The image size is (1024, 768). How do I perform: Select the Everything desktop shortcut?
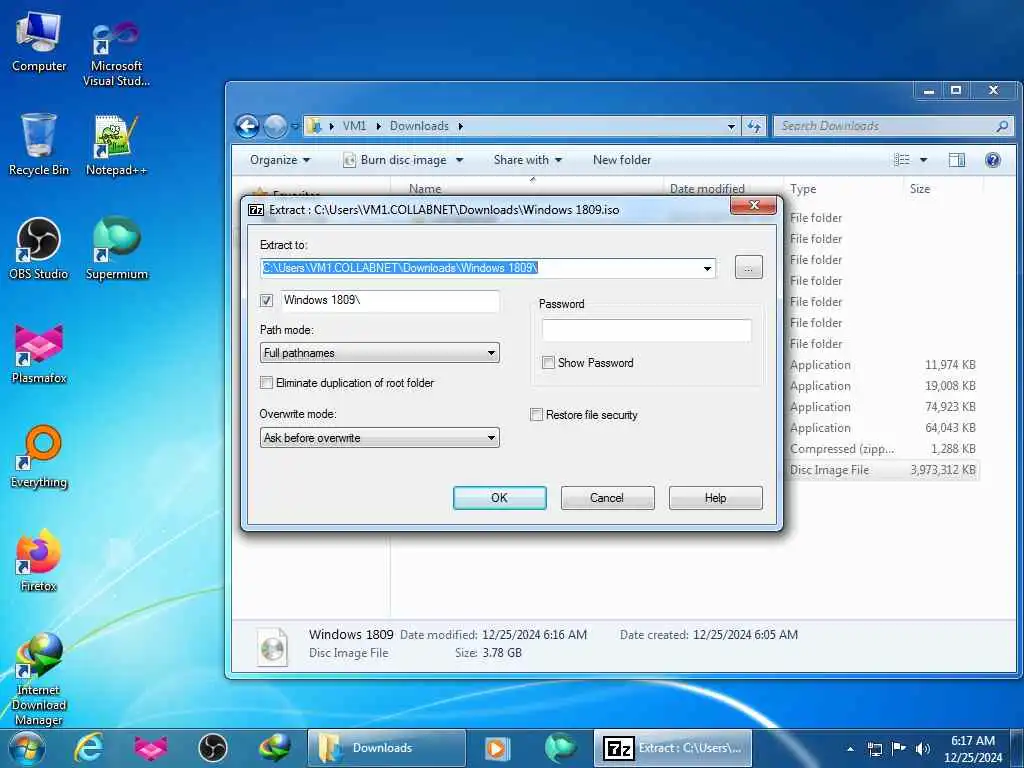pyautogui.click(x=39, y=457)
